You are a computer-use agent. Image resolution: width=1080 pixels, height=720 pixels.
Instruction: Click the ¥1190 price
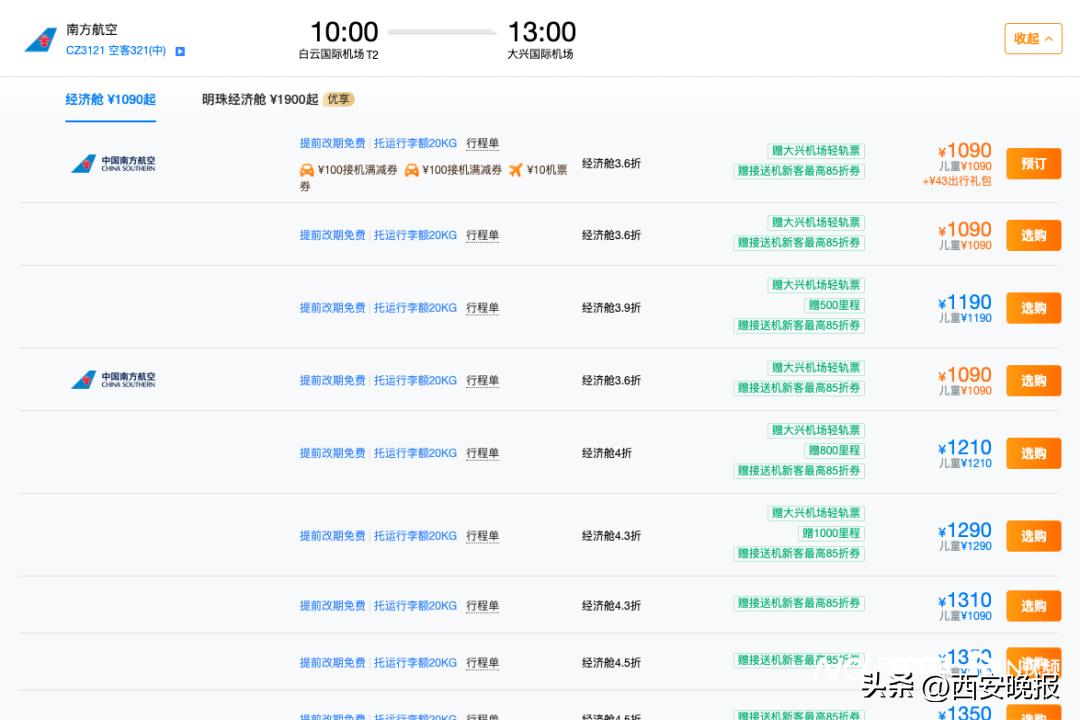964,302
